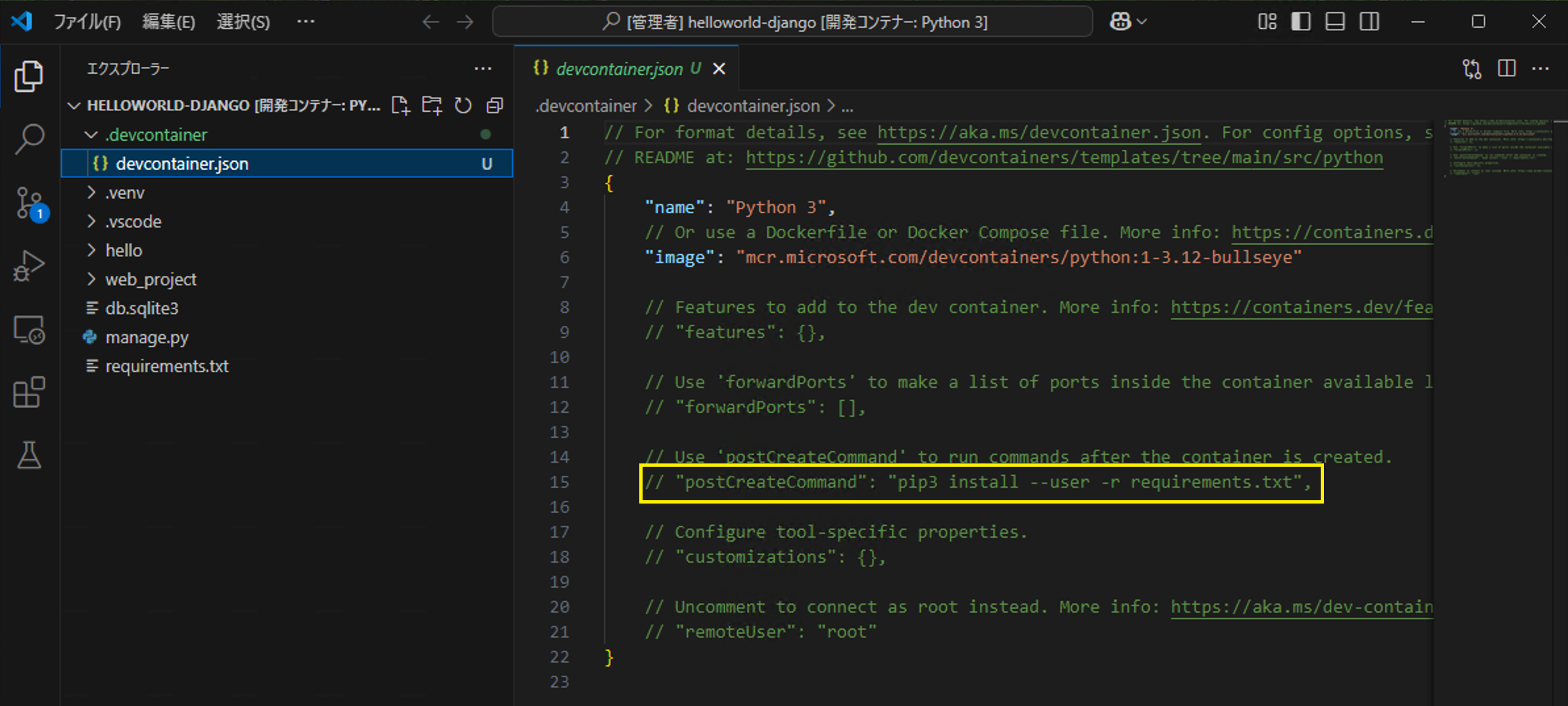The image size is (1568, 706).
Task: Open Run and Debug view
Action: coord(29,266)
